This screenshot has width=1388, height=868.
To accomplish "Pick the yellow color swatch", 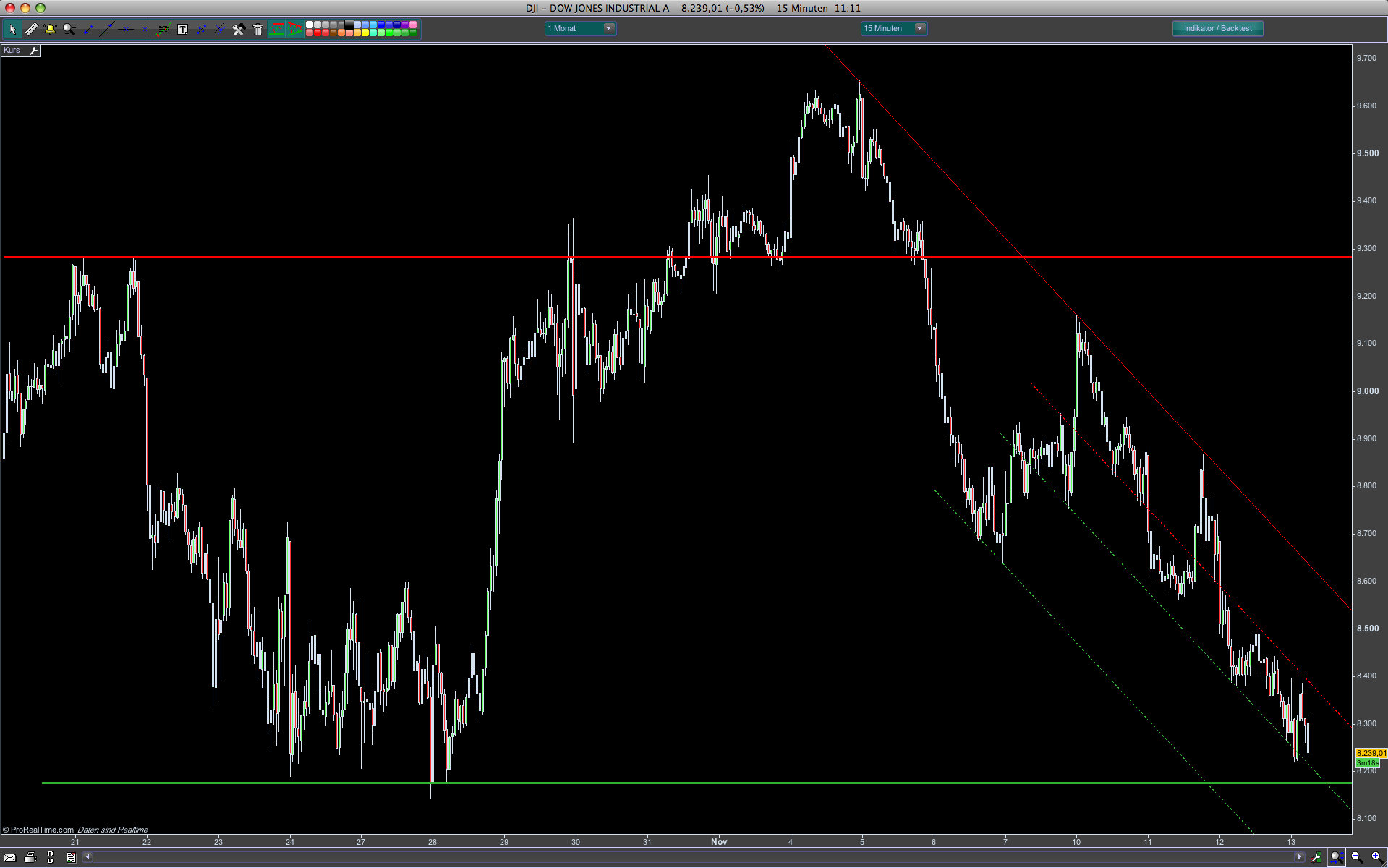I will coord(365,33).
